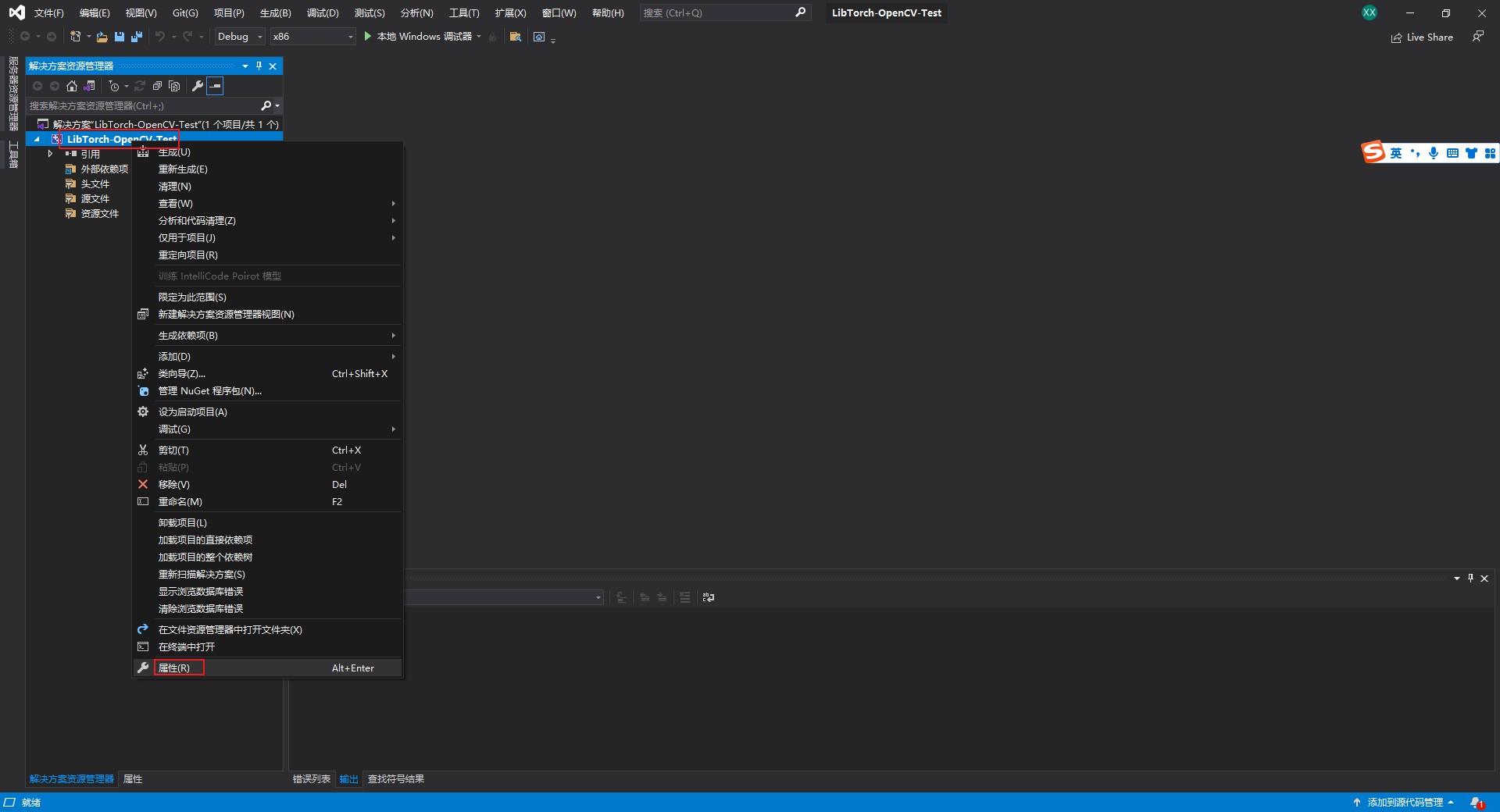Collapse all nodes in Solution Explorer

tap(157, 86)
